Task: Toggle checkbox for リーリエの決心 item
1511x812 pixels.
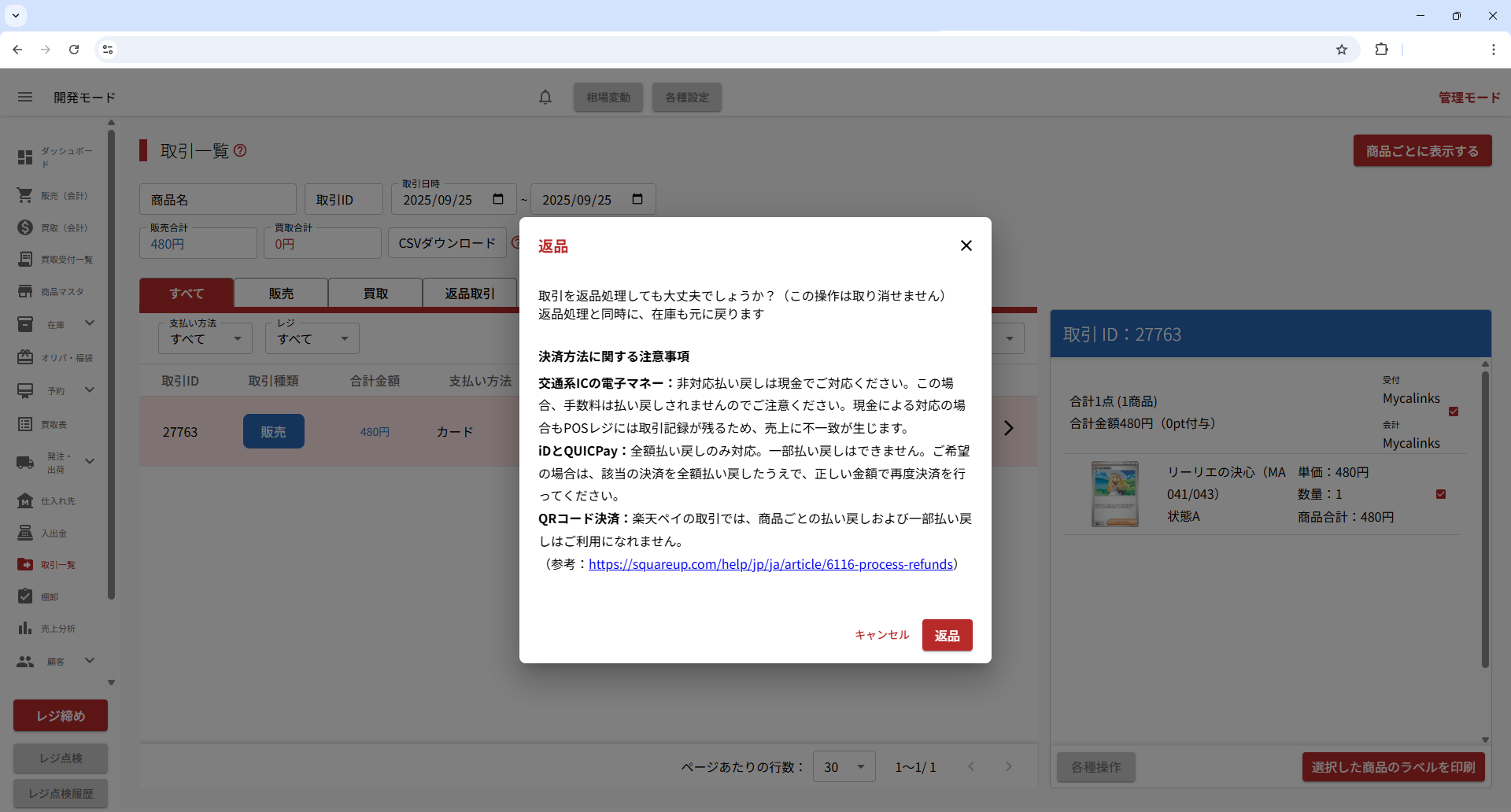Action: pyautogui.click(x=1441, y=494)
